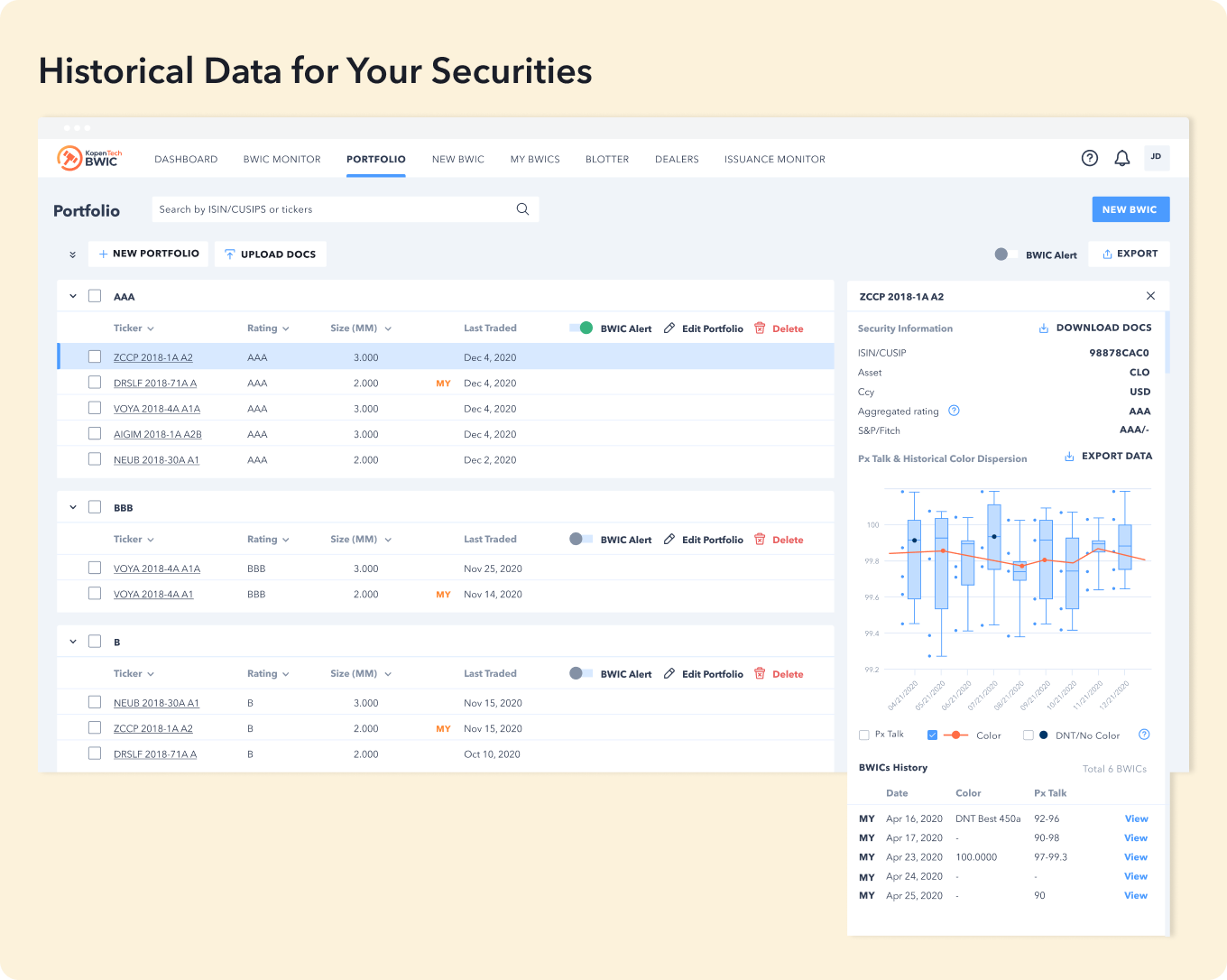
Task: Click the ISIN/CUSIPS search input field
Action: coord(329,209)
